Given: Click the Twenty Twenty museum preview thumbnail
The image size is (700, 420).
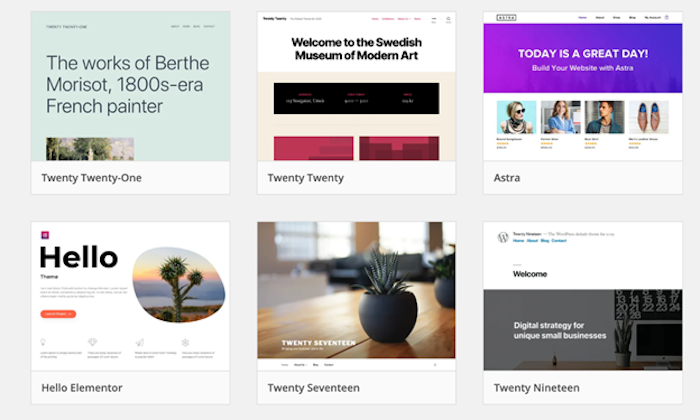Looking at the screenshot, I should point(356,86).
